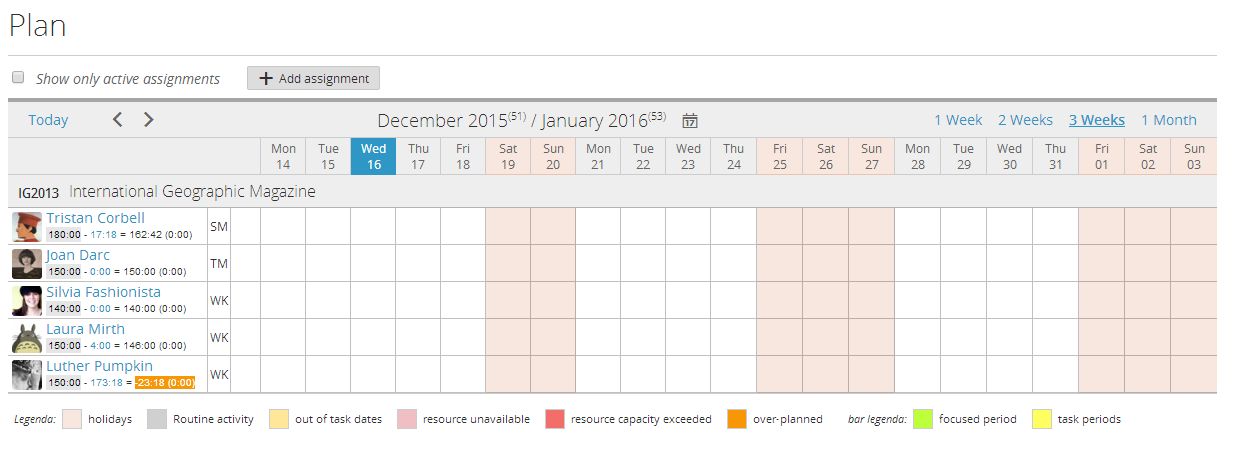Open the calendar date picker icon

[x=690, y=121]
